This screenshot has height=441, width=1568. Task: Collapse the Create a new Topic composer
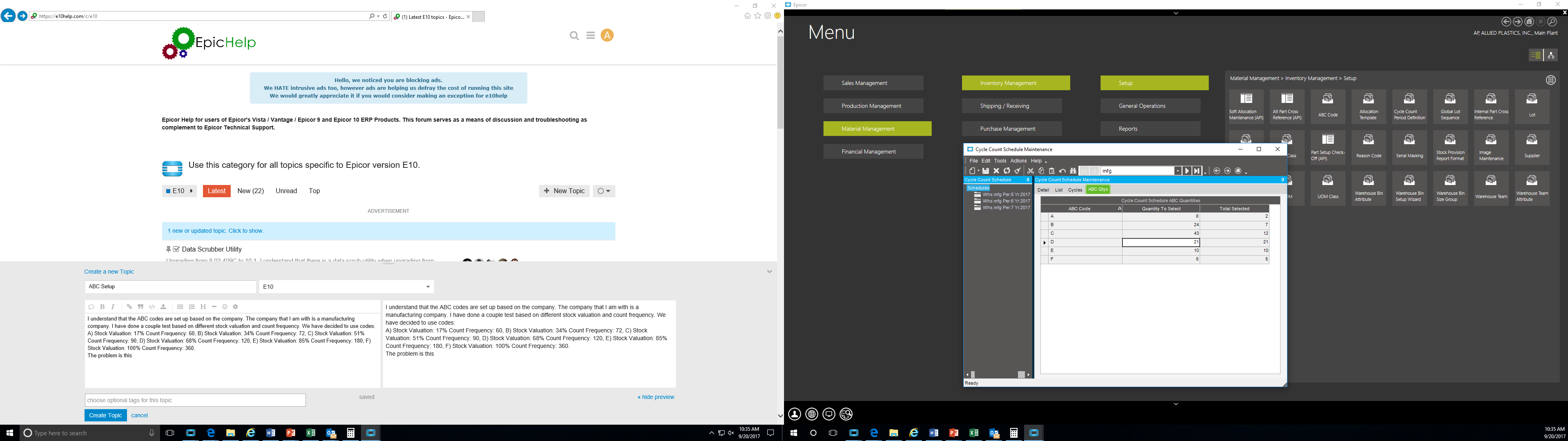[769, 272]
